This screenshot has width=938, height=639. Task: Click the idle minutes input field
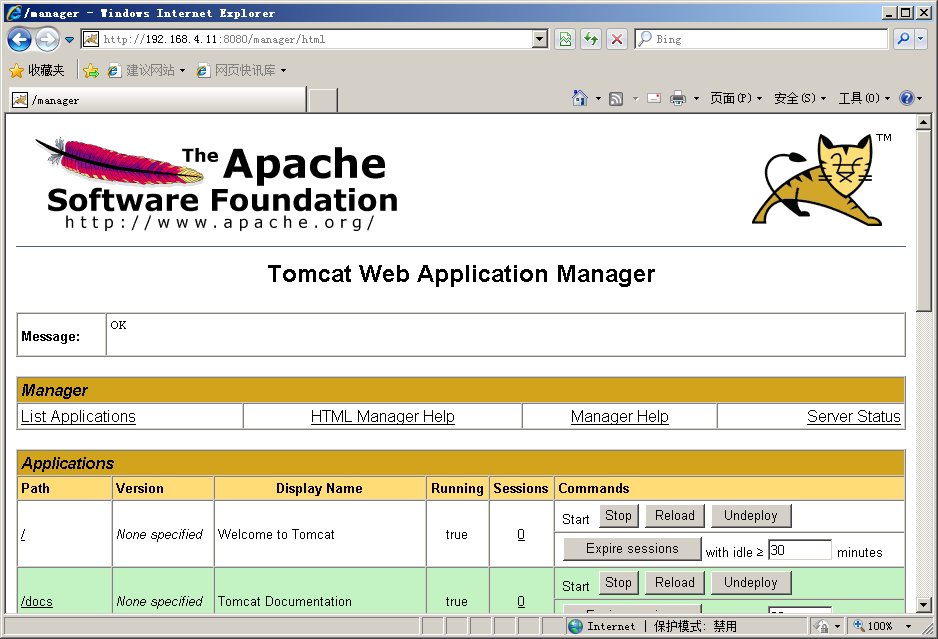click(799, 550)
